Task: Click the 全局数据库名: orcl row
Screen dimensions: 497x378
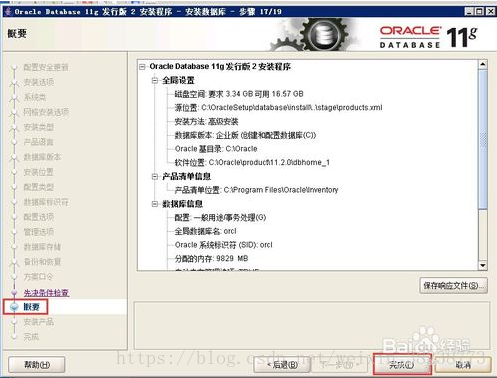Action: coord(205,231)
